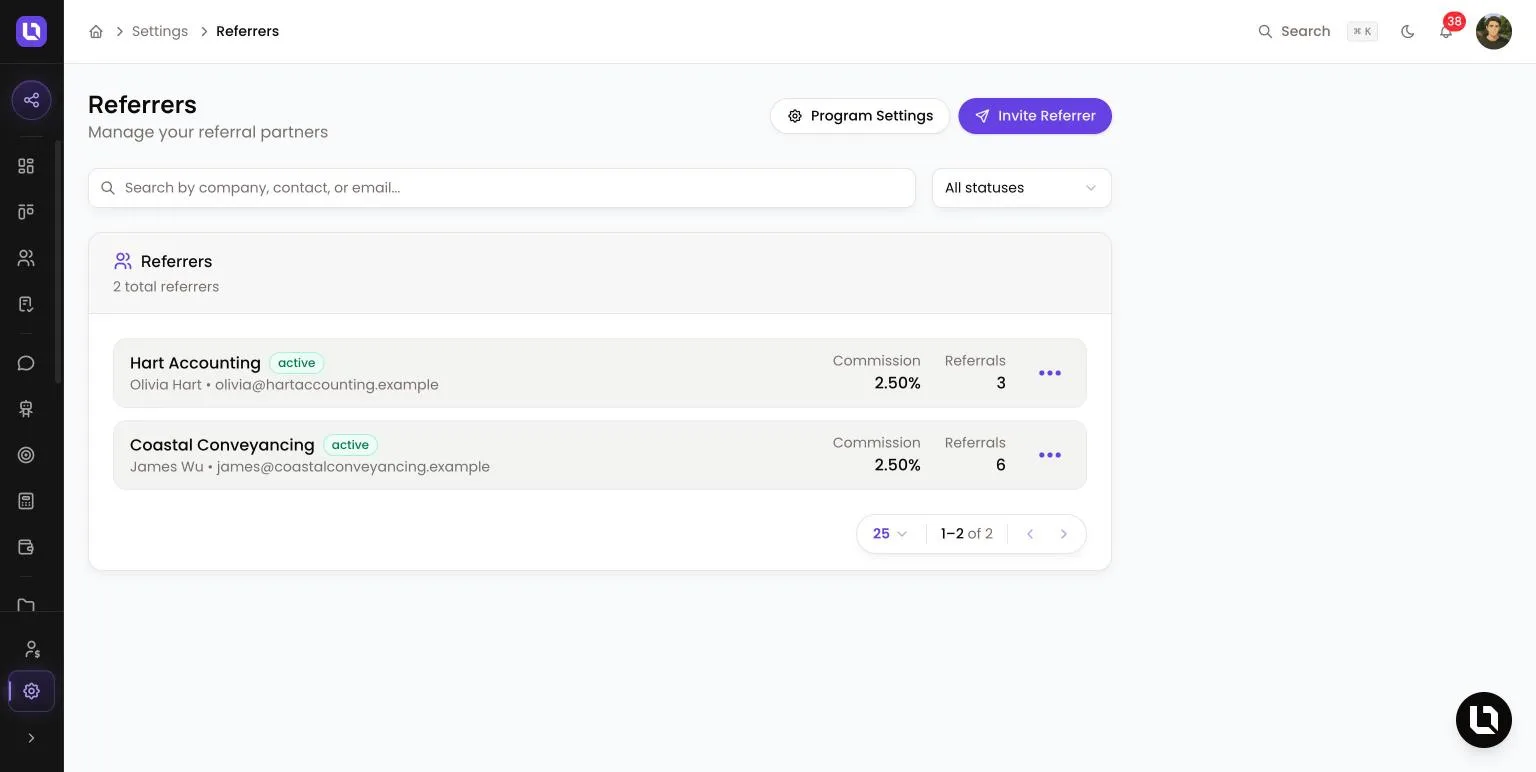Open the folder icon in sidebar
Viewport: 1536px width, 772px height.
[26, 604]
